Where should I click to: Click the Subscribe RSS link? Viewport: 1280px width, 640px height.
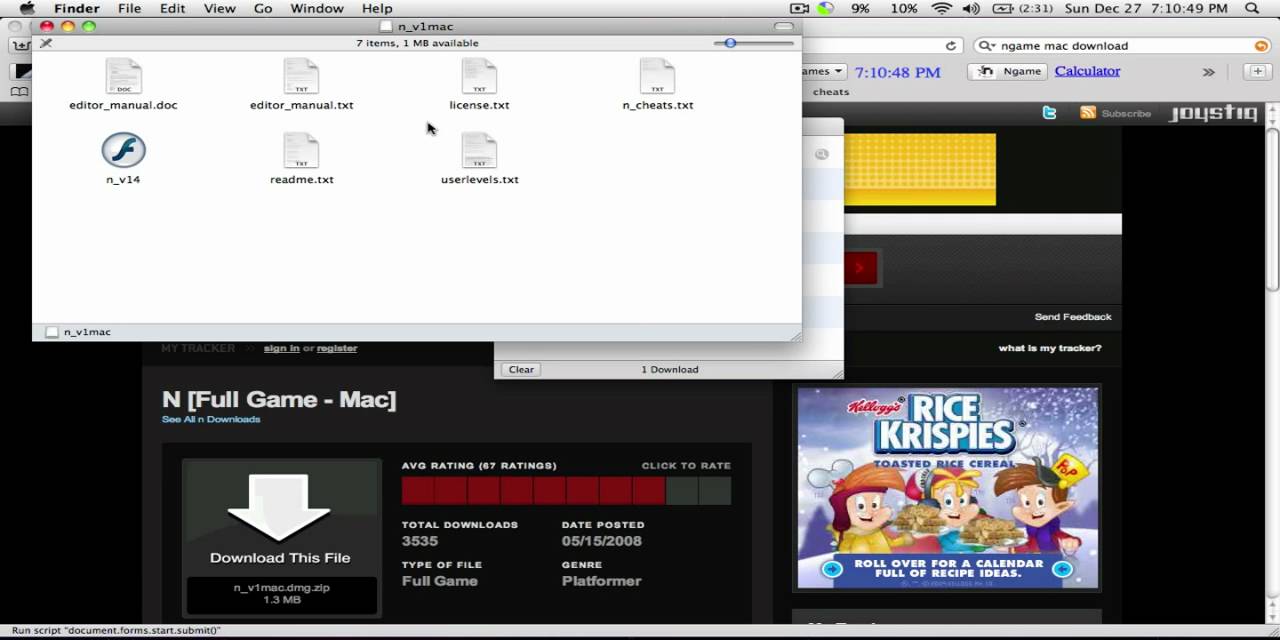click(x=1126, y=114)
